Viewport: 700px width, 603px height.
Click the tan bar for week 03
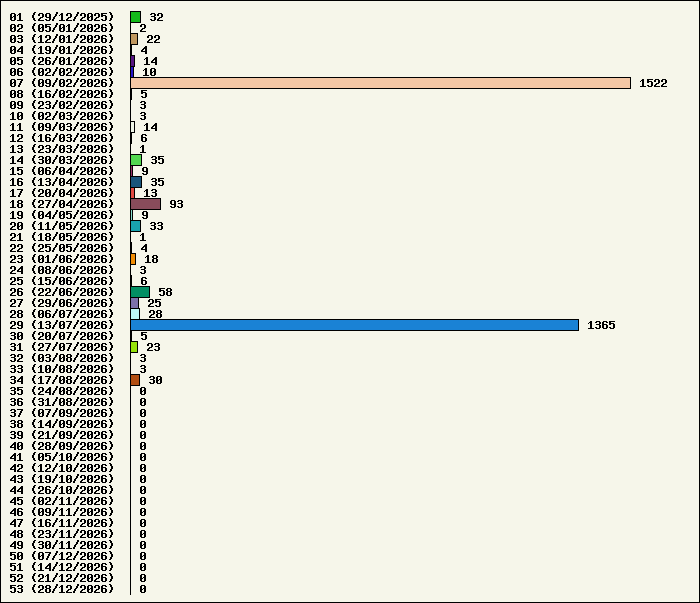click(134, 39)
